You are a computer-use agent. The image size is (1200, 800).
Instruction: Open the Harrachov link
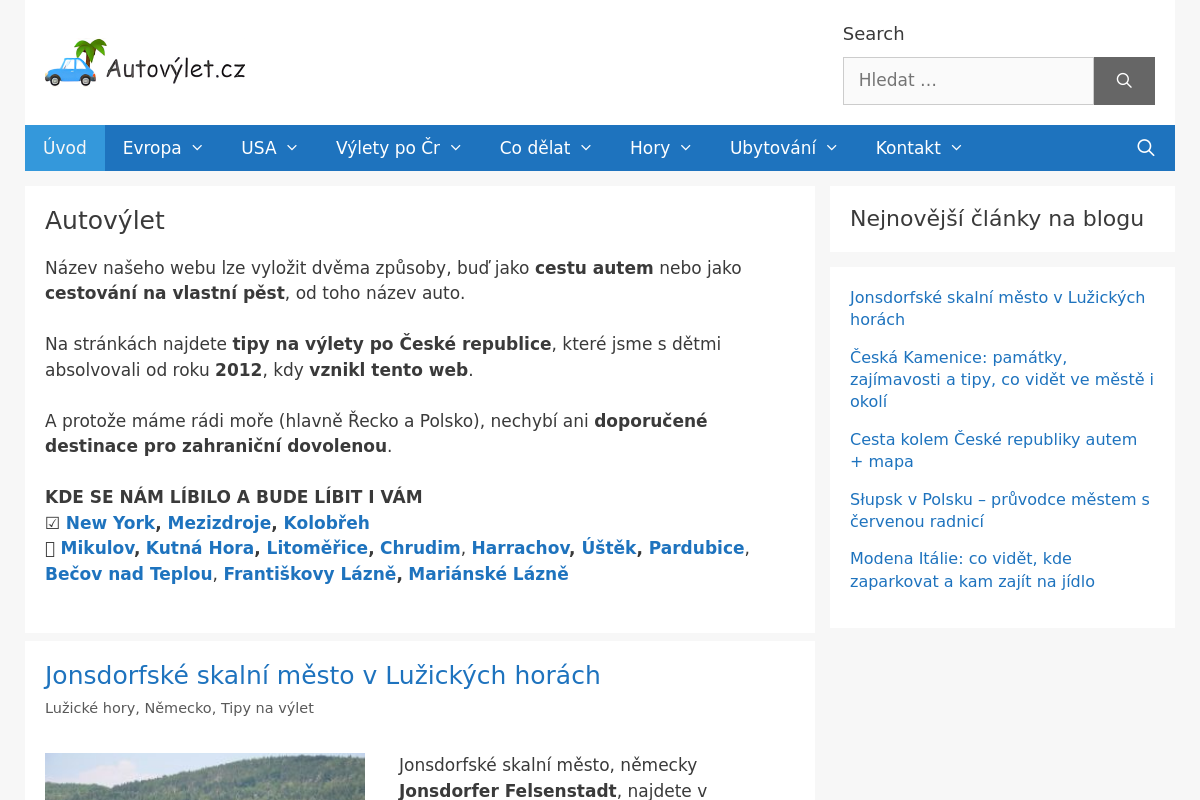[520, 548]
